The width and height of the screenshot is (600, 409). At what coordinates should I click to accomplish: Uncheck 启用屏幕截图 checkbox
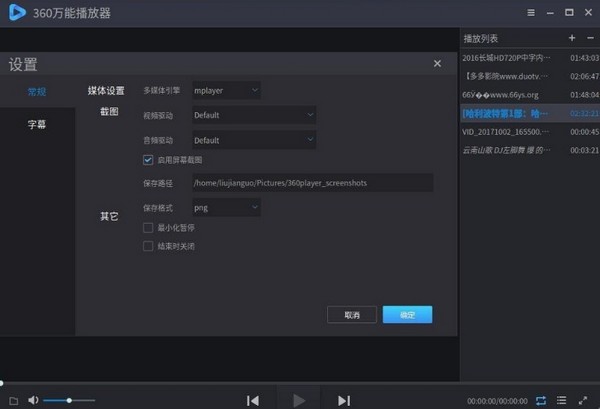(x=148, y=160)
